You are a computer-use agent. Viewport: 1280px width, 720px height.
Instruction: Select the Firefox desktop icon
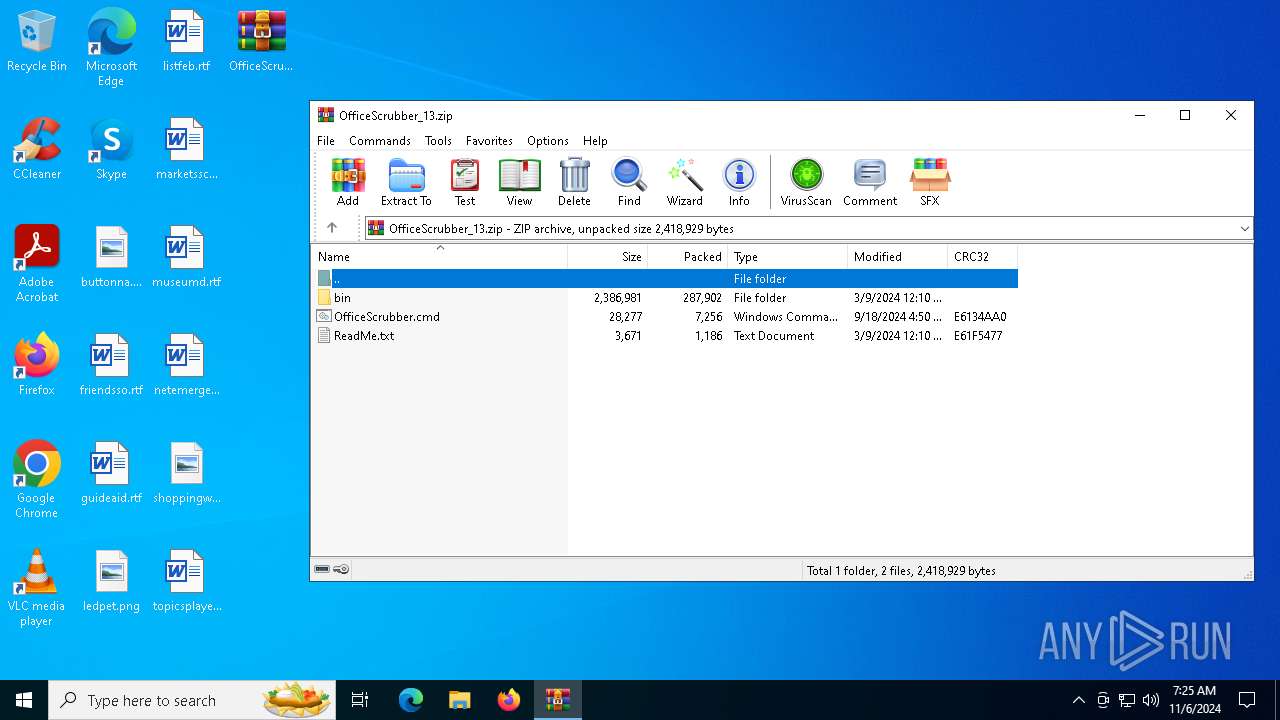point(37,365)
